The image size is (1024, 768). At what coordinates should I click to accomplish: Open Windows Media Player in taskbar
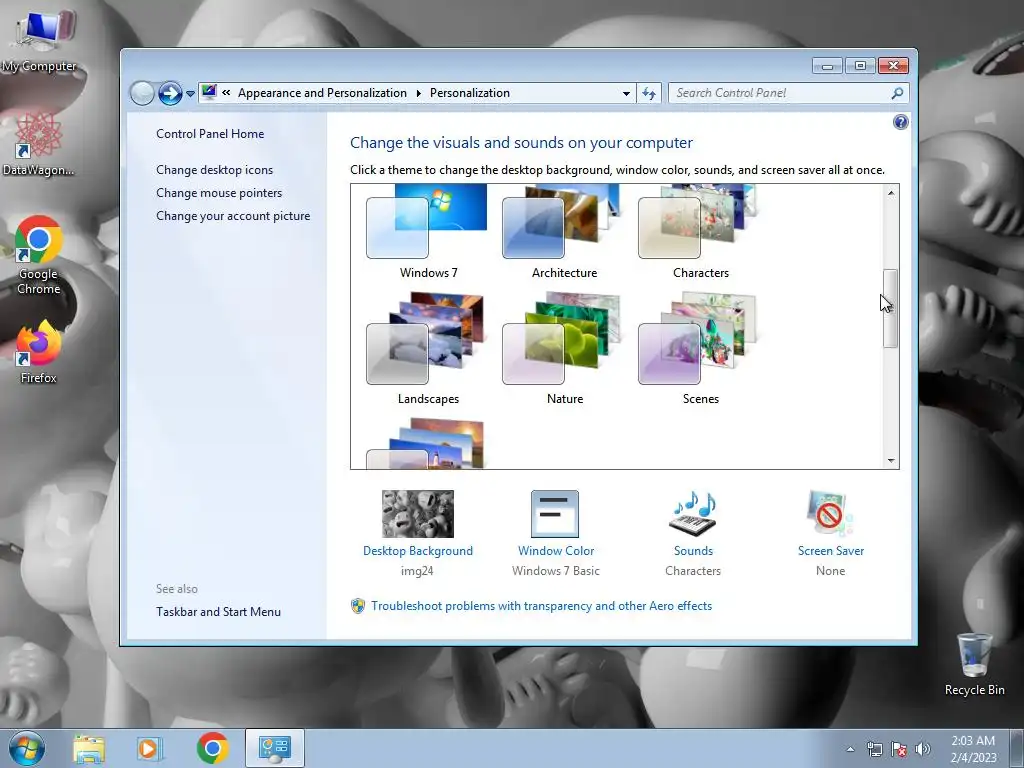(x=150, y=748)
